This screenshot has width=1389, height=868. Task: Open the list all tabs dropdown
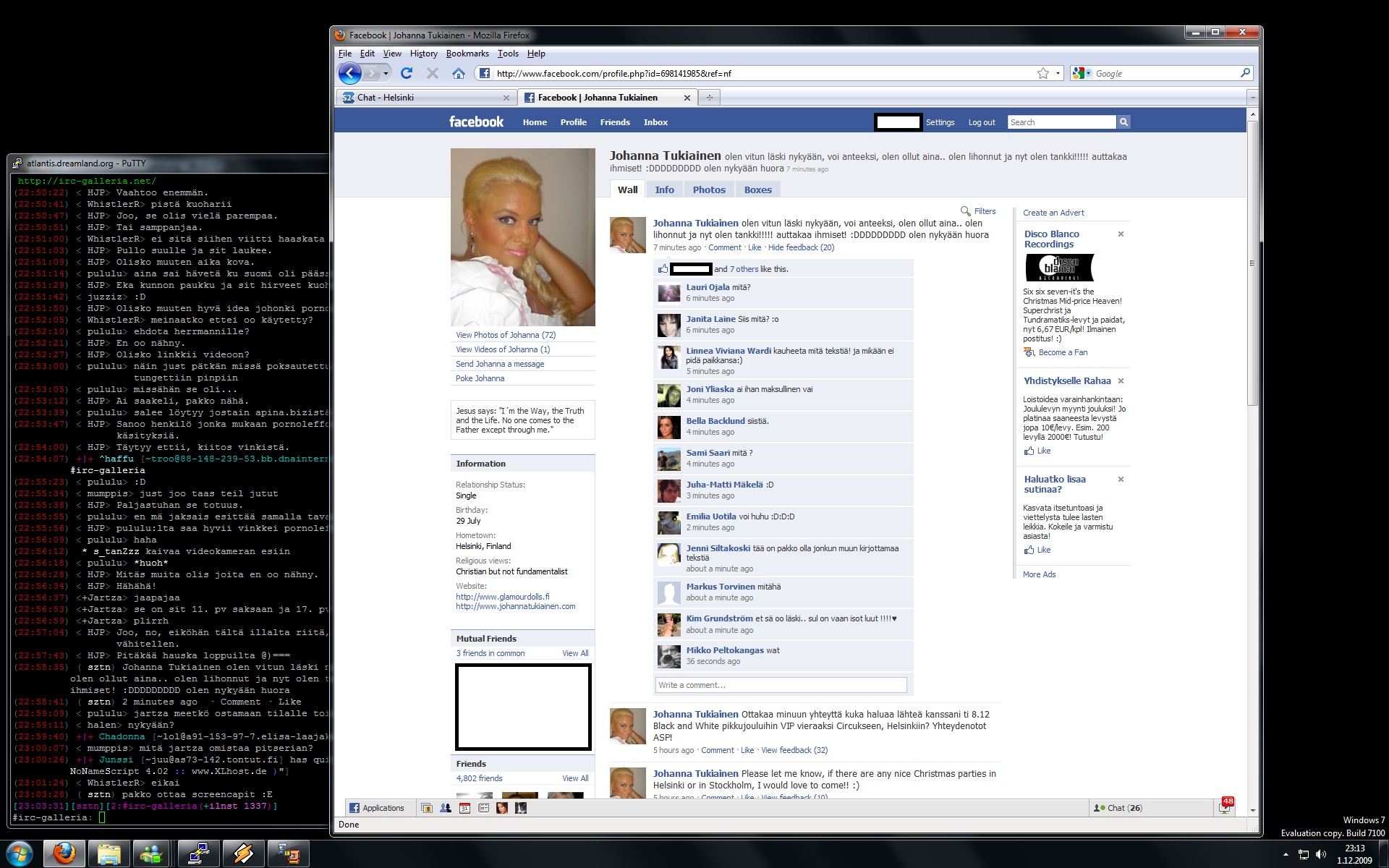click(x=1252, y=98)
